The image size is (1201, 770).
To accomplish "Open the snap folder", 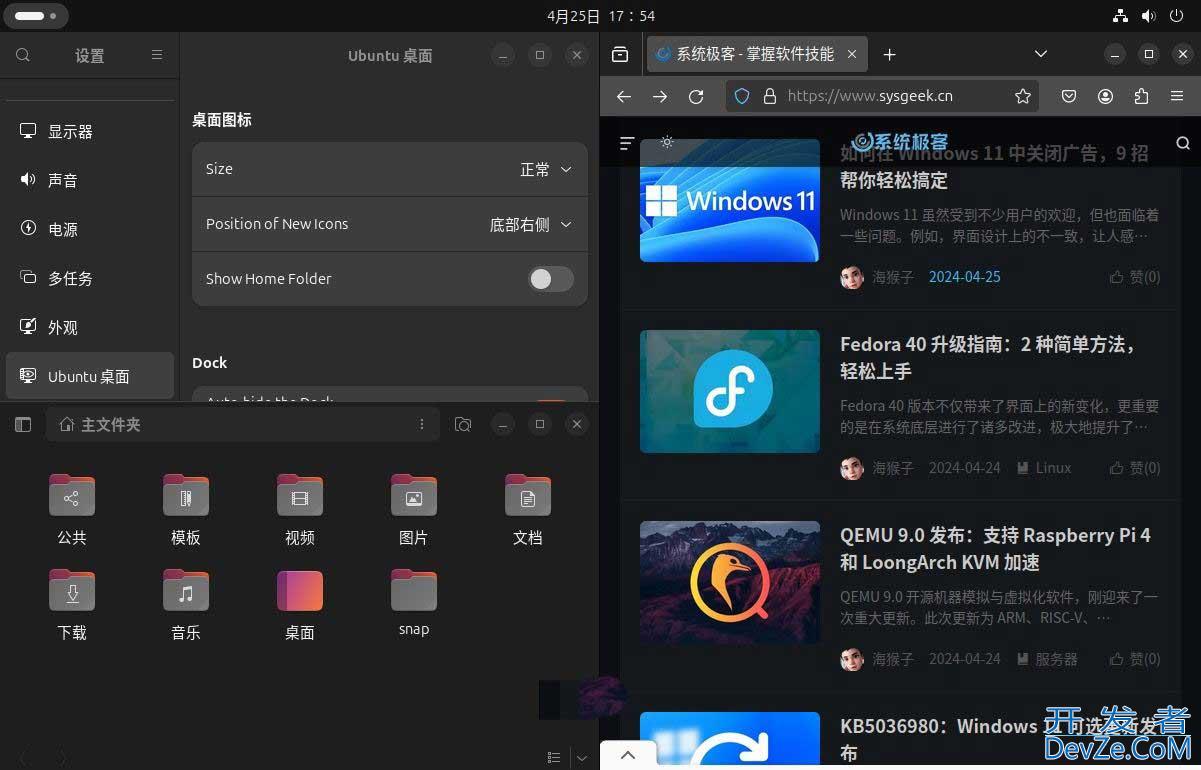I will pyautogui.click(x=414, y=603).
